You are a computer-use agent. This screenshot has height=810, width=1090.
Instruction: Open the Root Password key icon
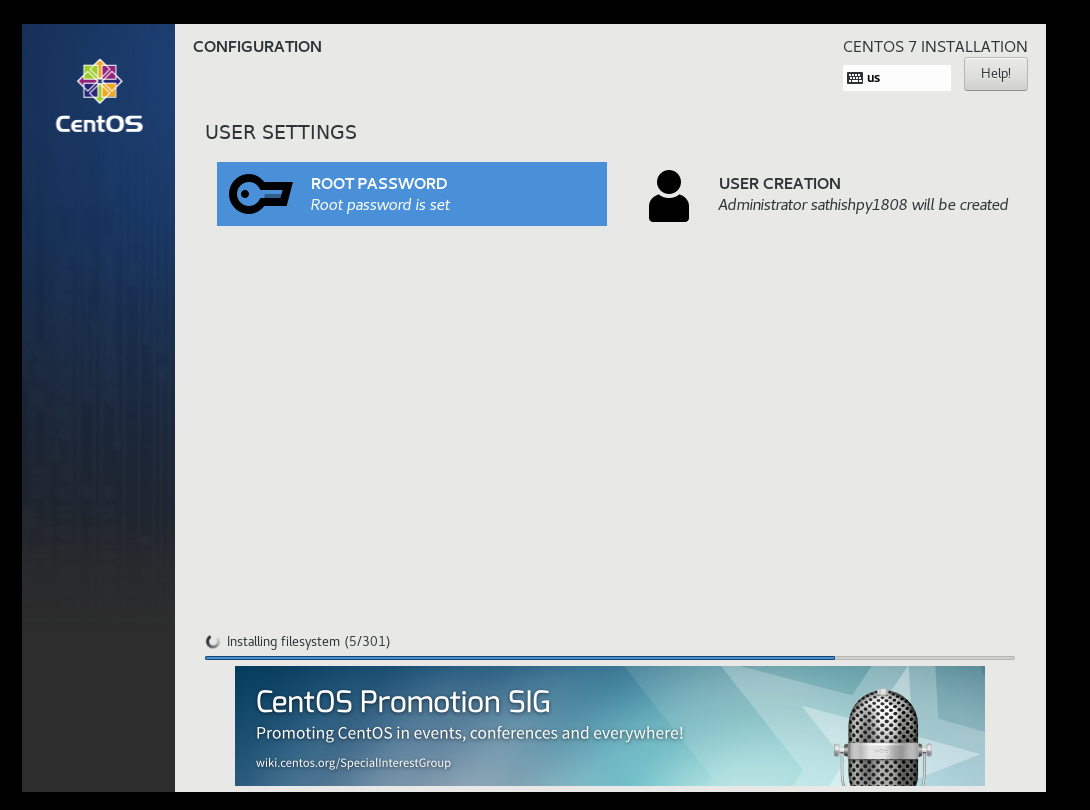coord(261,194)
